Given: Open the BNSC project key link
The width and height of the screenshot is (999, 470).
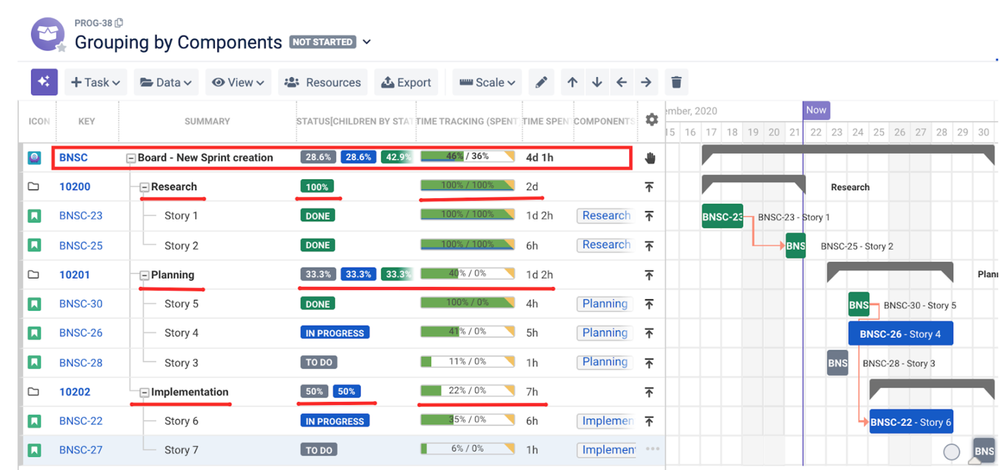Looking at the screenshot, I should (73, 158).
